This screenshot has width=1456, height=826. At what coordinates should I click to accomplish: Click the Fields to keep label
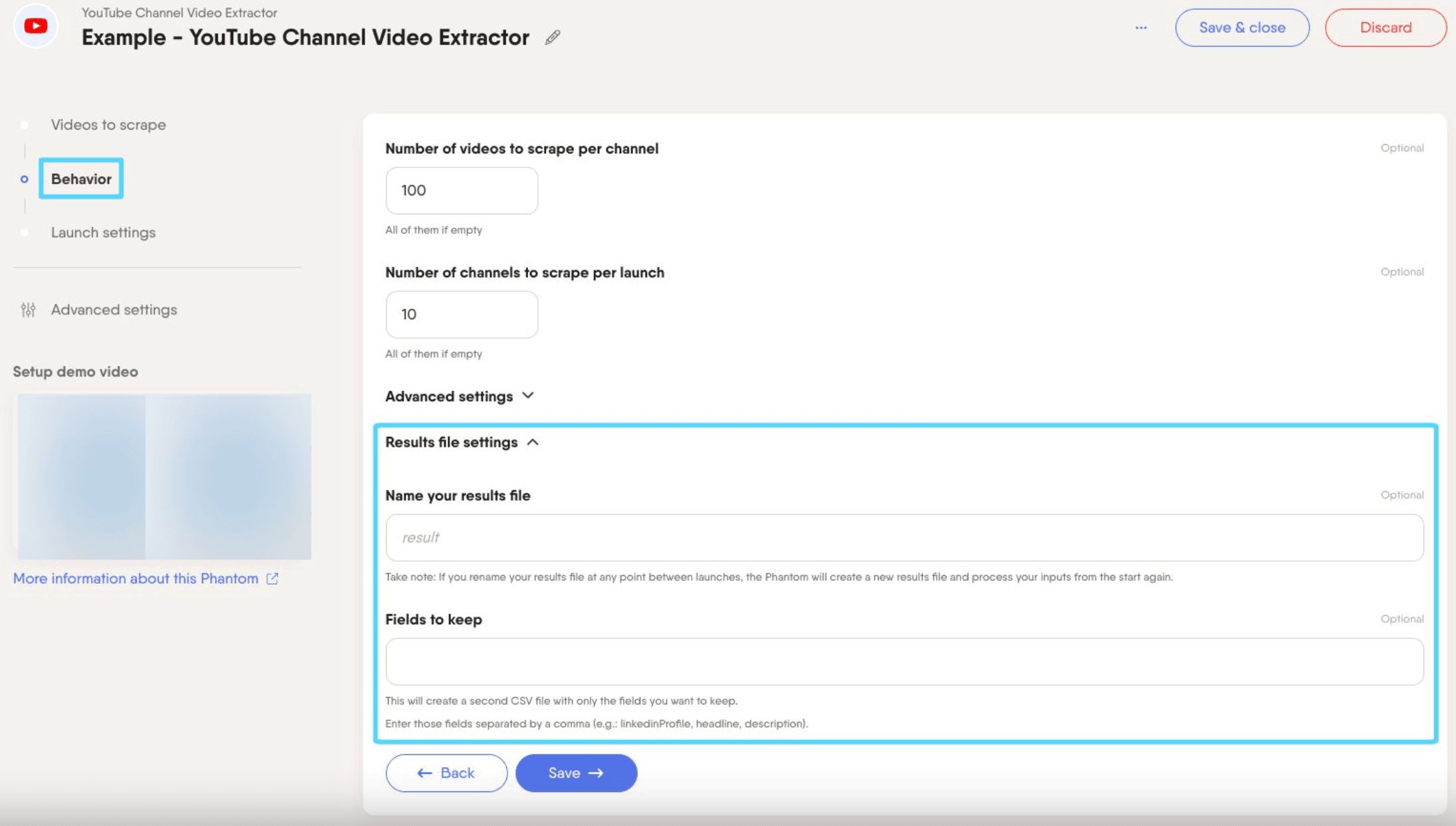(x=434, y=619)
